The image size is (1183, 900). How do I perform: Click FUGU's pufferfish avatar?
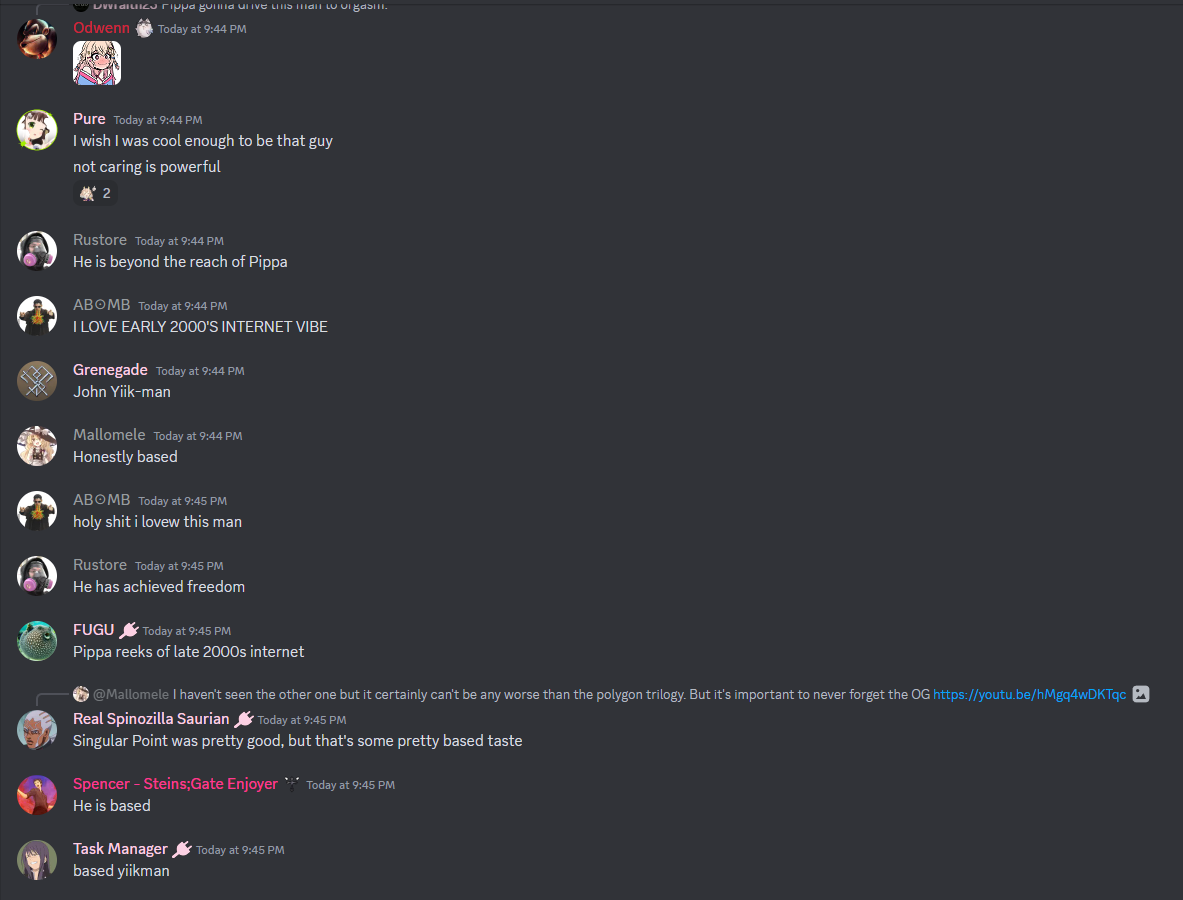coord(37,641)
